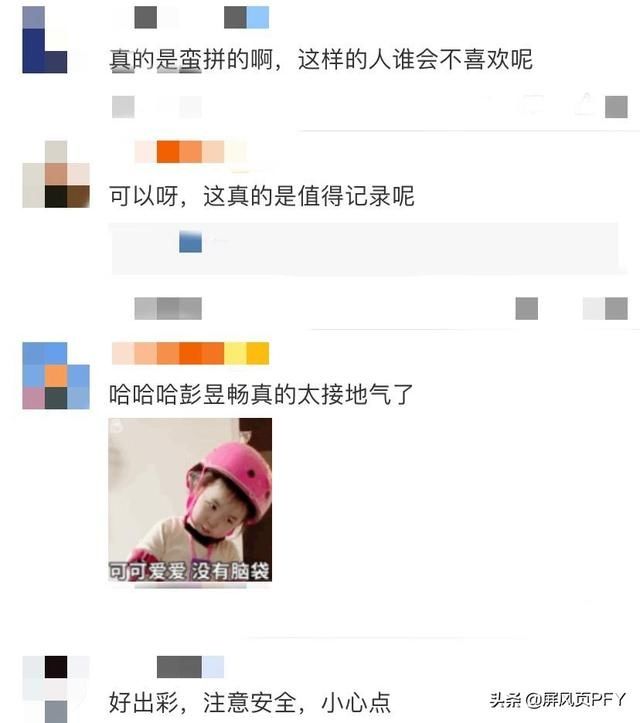Open the orange username above 可以呀 comment
Viewport: 640px width, 723px height.
[x=190, y=152]
